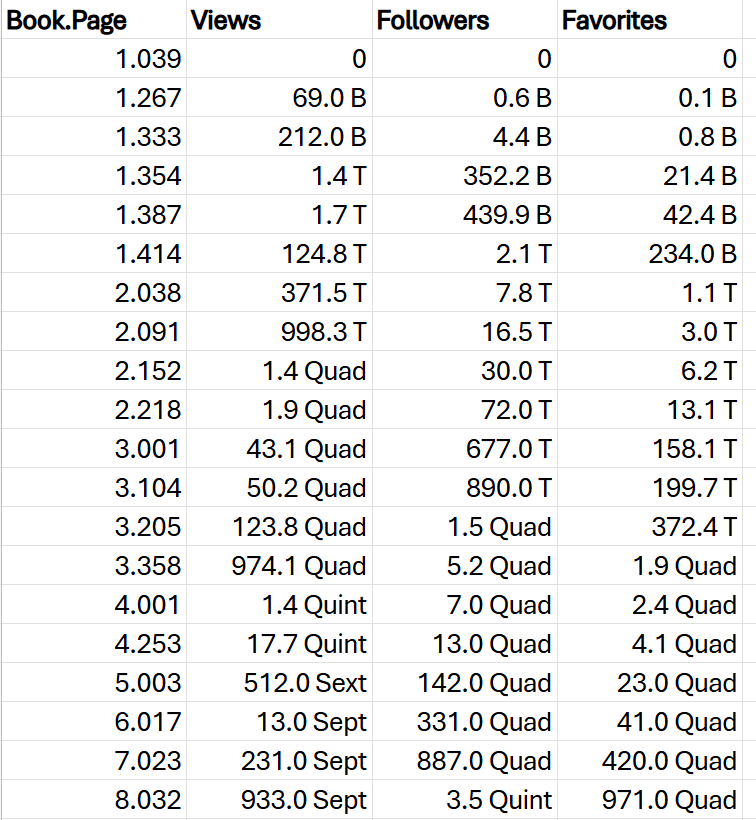Select the Followers column header
Image resolution: width=756 pixels, height=820 pixels.
465,20
